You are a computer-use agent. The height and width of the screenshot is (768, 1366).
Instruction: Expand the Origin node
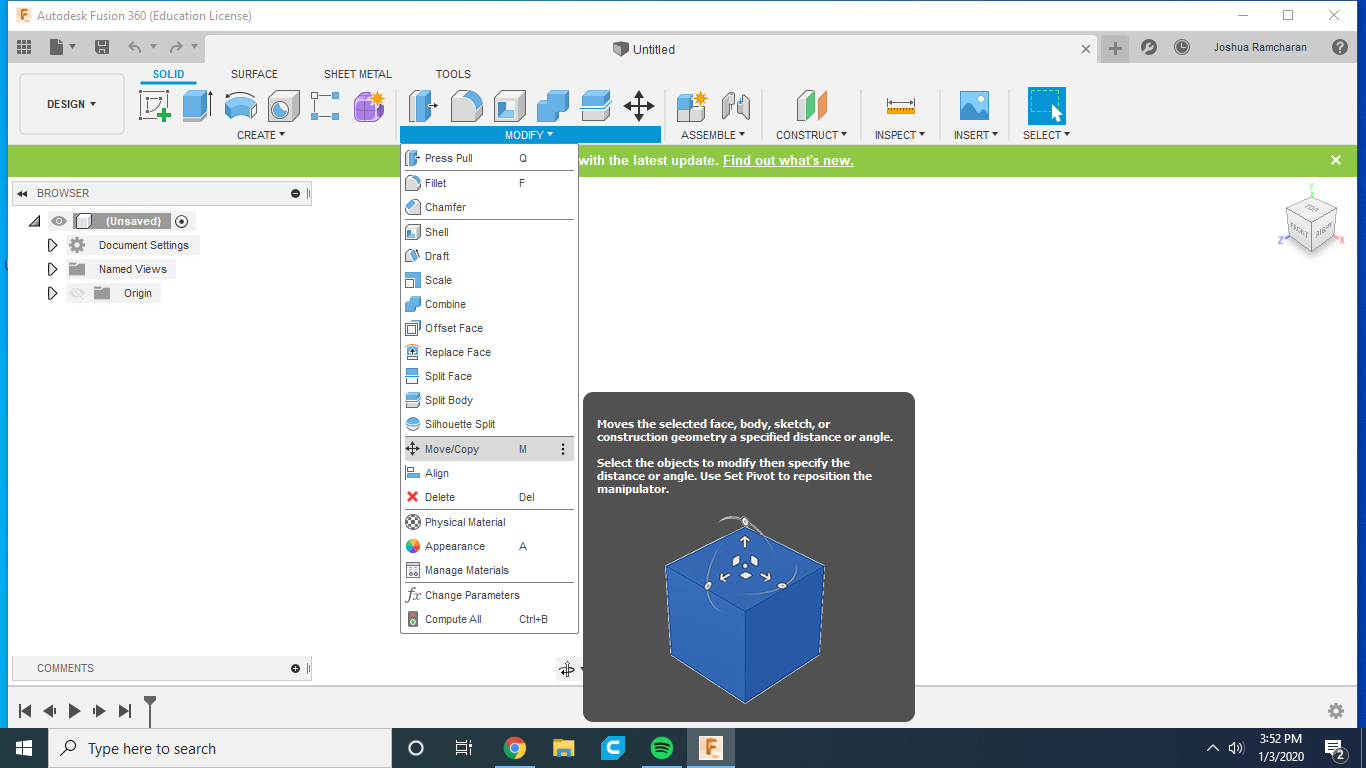tap(53, 293)
